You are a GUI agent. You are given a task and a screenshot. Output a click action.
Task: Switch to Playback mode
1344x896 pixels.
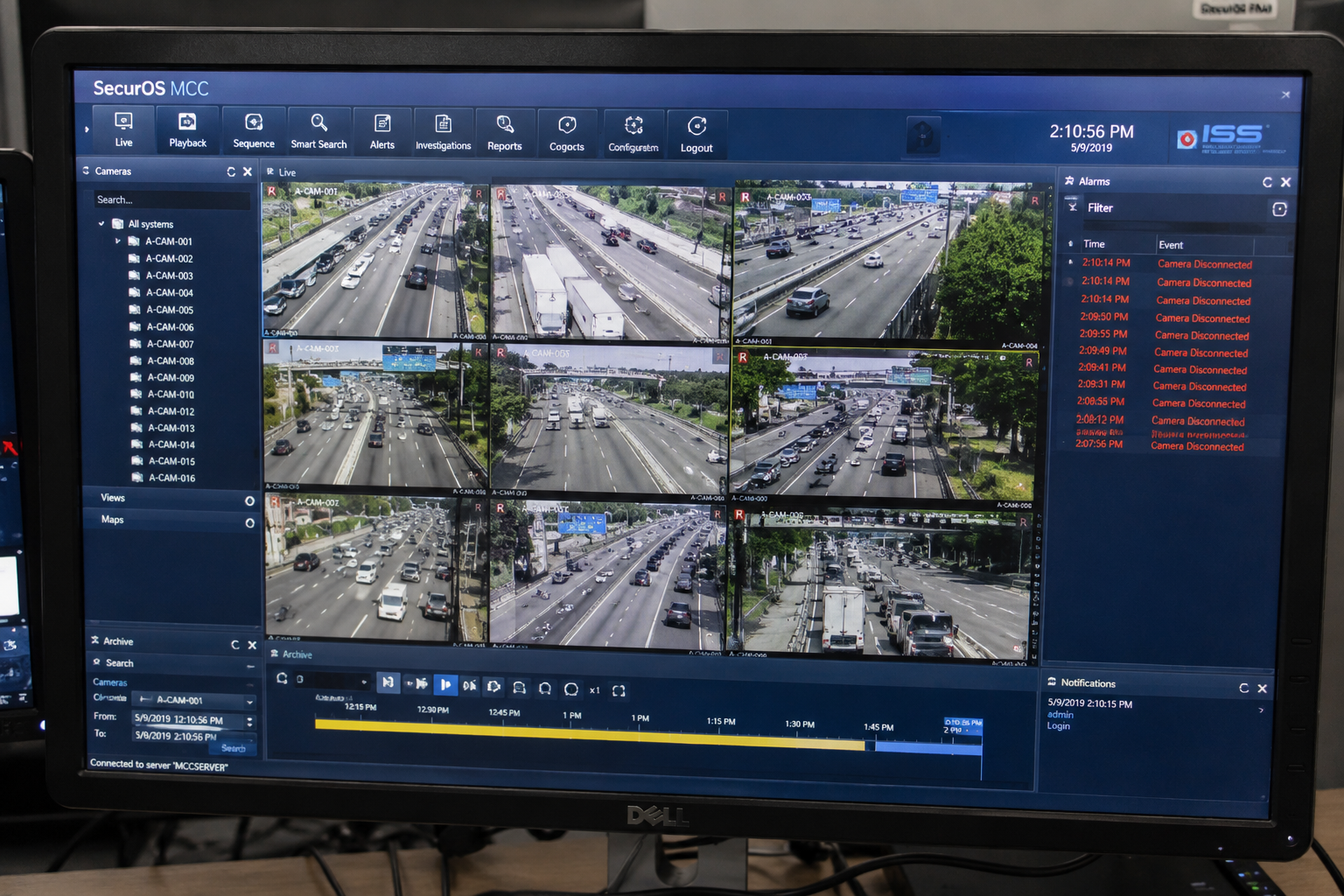coord(187,130)
